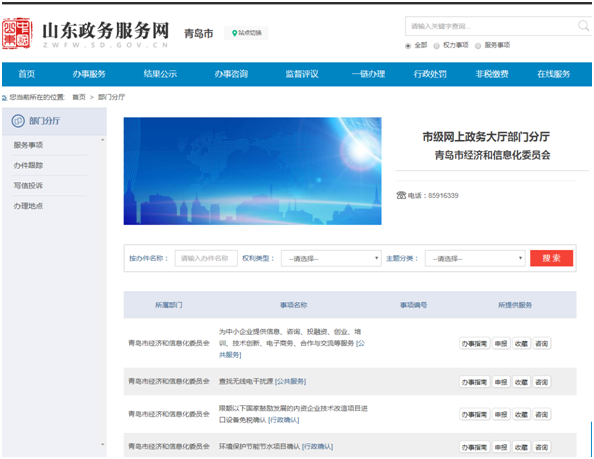Click the blue city skyline banner image
Image resolution: width=594 pixels, height=459 pixels.
(x=252, y=171)
